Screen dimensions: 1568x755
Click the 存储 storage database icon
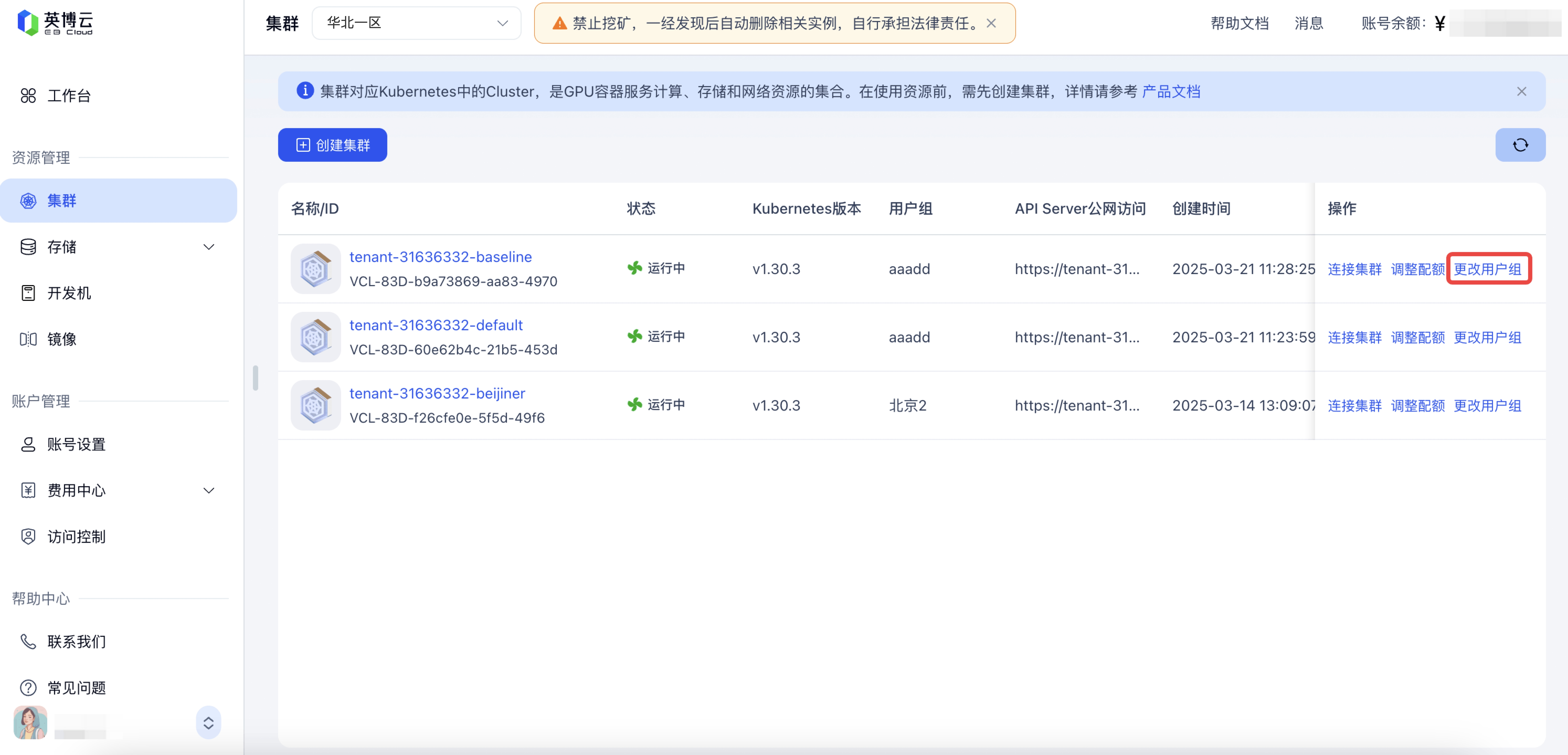[x=28, y=247]
